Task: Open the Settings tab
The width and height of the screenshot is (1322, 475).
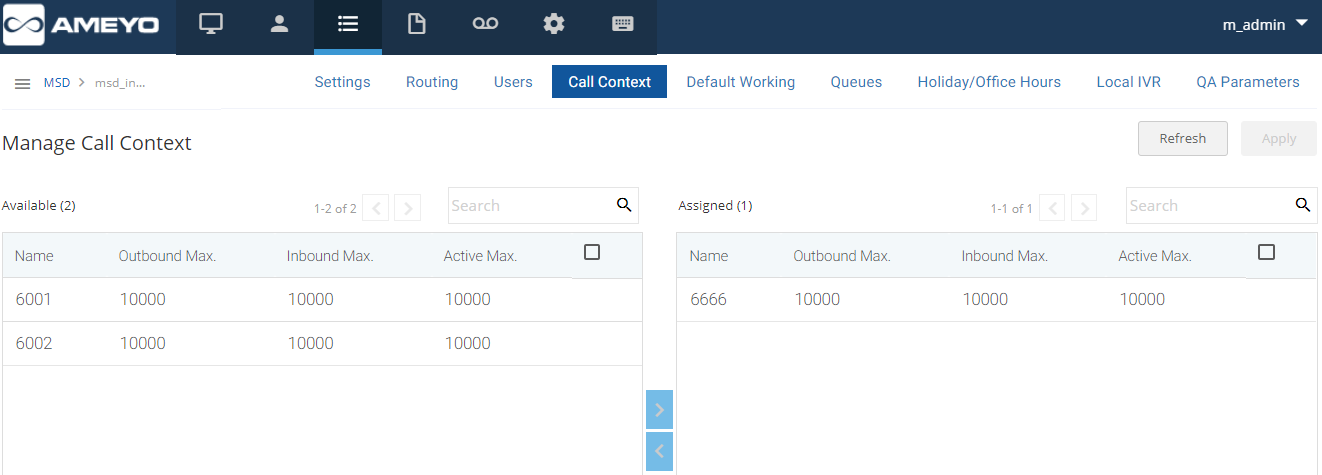Action: [x=342, y=82]
